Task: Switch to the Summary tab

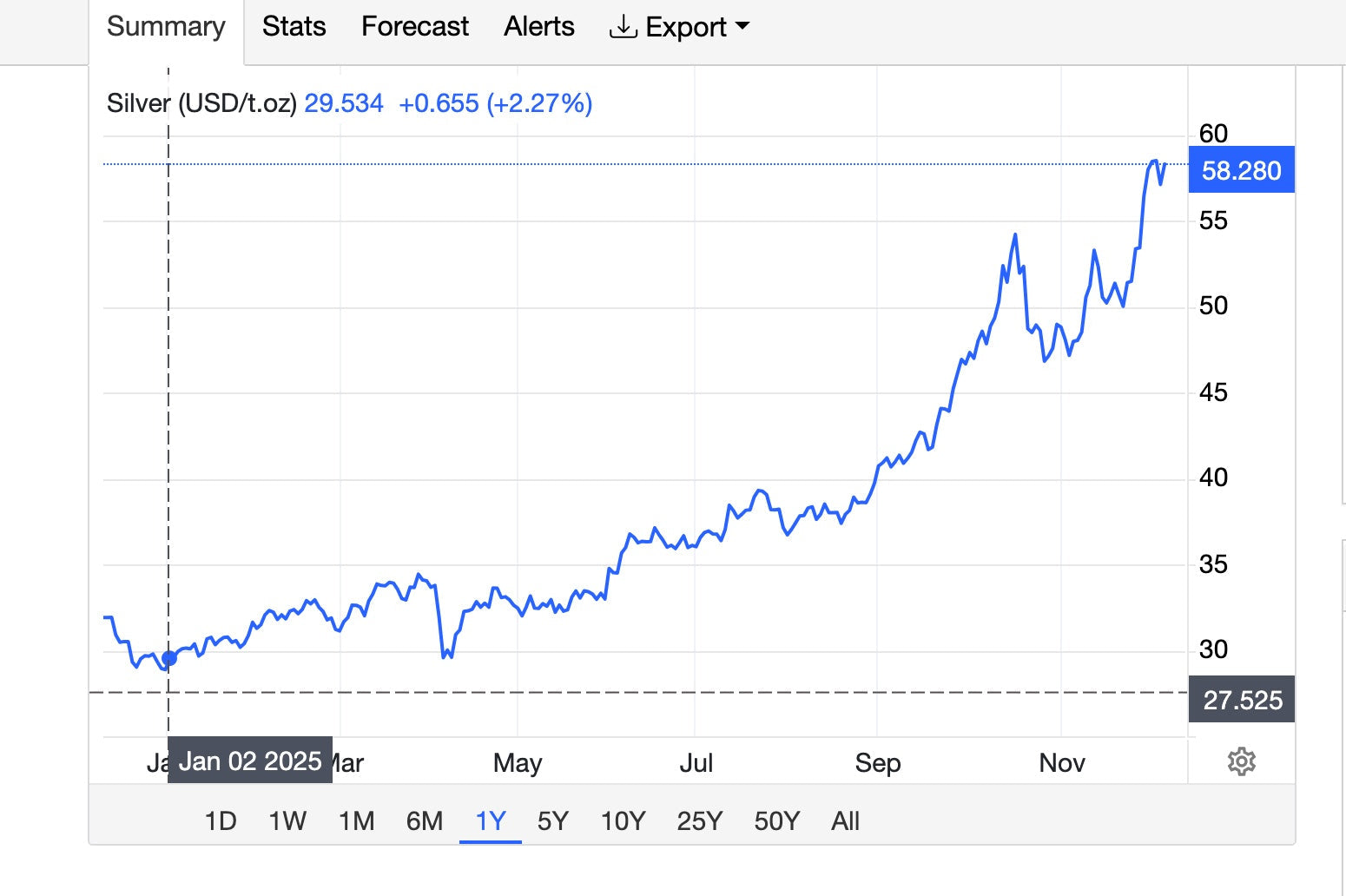Action: 166,27
